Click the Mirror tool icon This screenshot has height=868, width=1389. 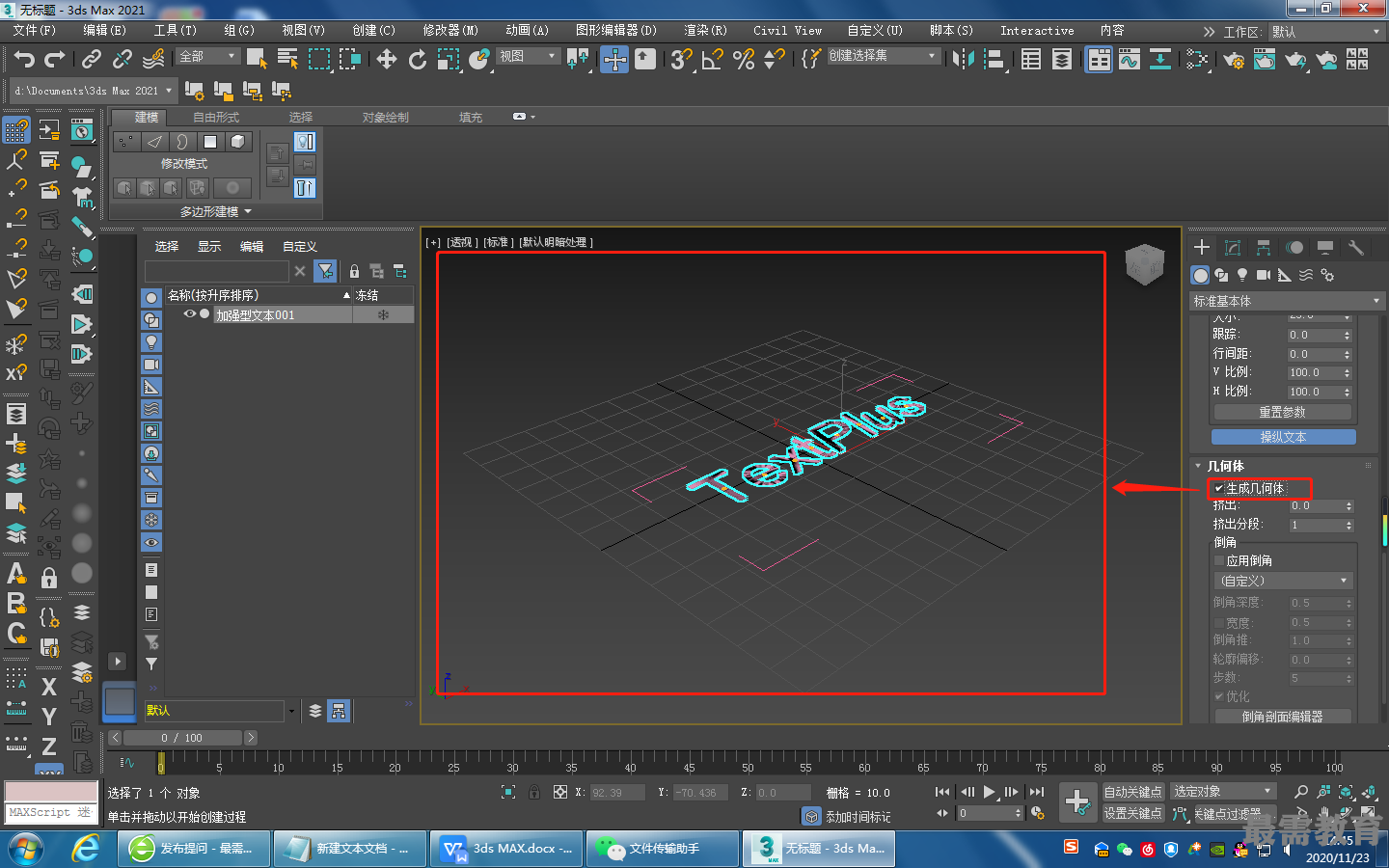pyautogui.click(x=963, y=60)
